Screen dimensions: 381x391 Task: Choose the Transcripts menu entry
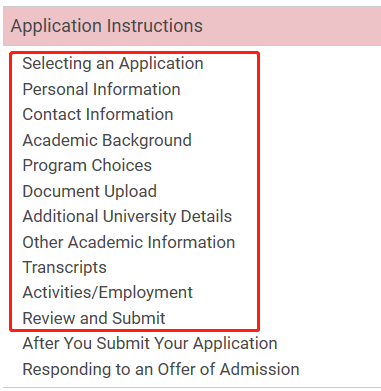pyautogui.click(x=64, y=267)
